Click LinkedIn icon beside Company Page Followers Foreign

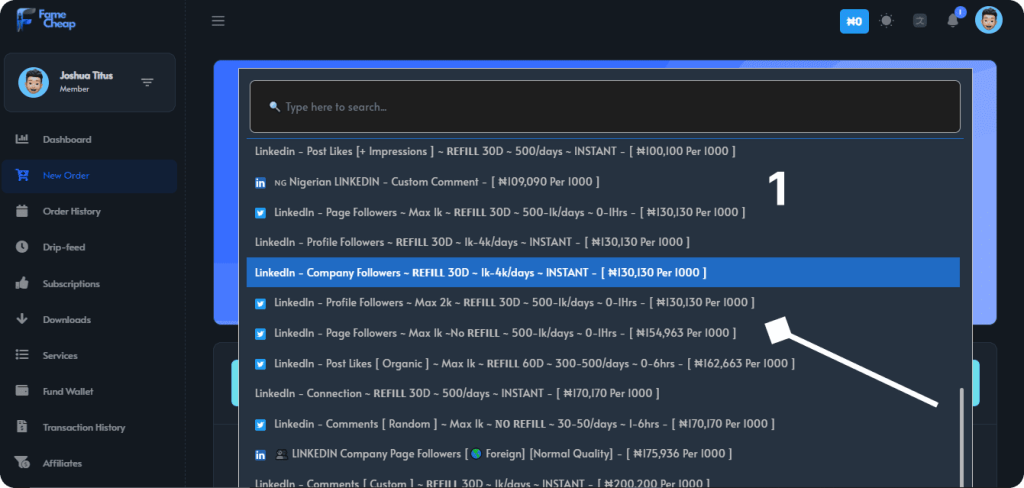click(261, 455)
